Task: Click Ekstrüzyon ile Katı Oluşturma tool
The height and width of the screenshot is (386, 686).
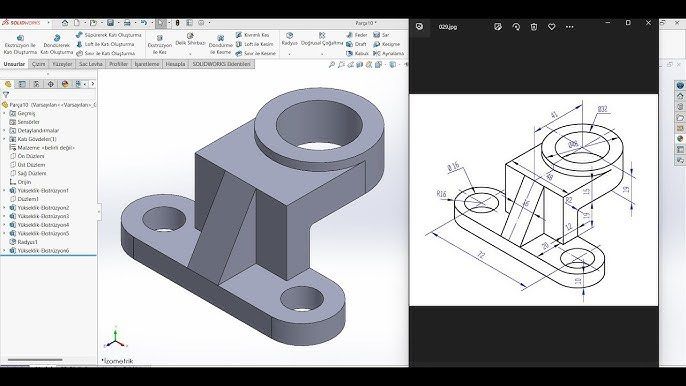Action: pos(20,45)
